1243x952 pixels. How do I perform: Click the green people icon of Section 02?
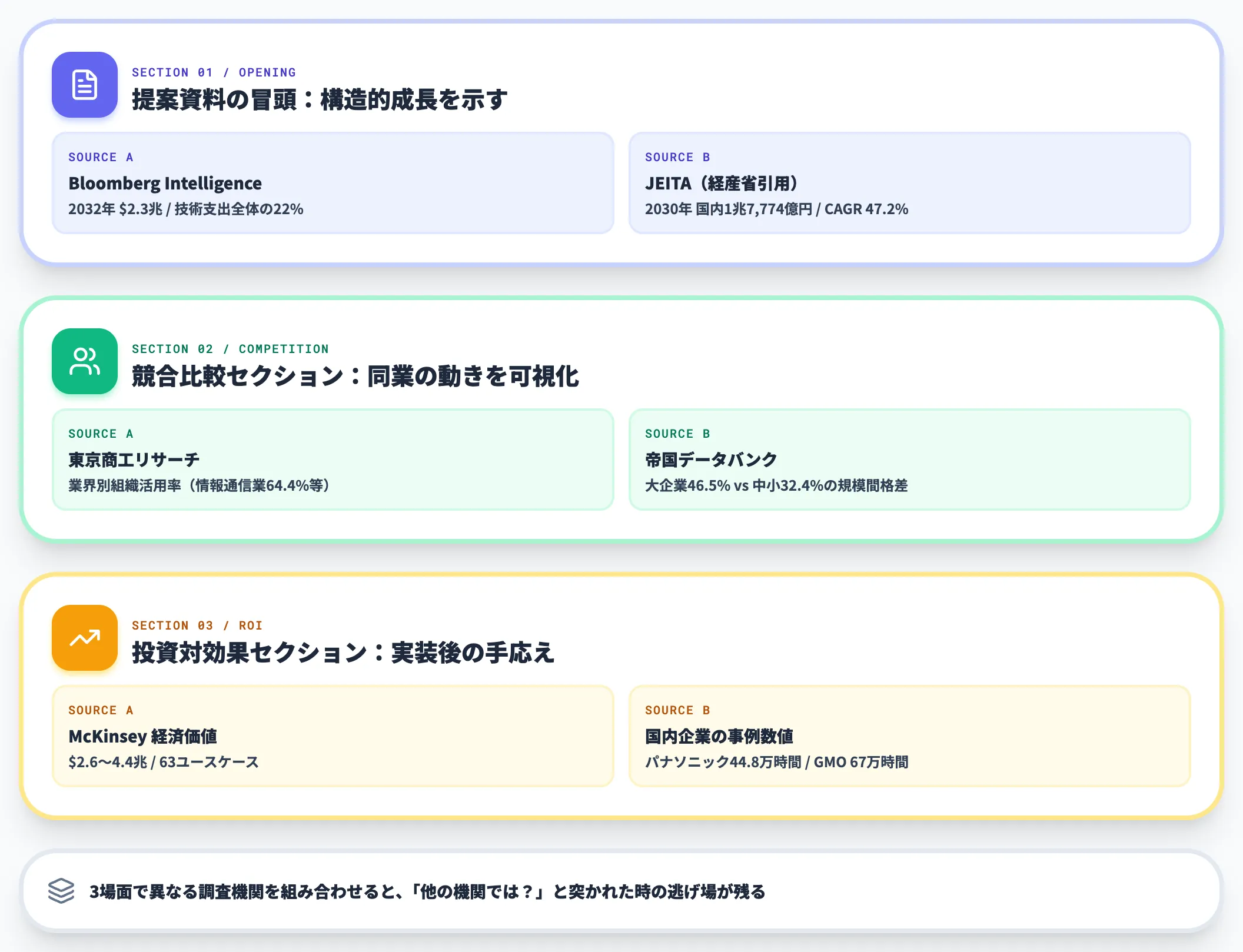[85, 361]
